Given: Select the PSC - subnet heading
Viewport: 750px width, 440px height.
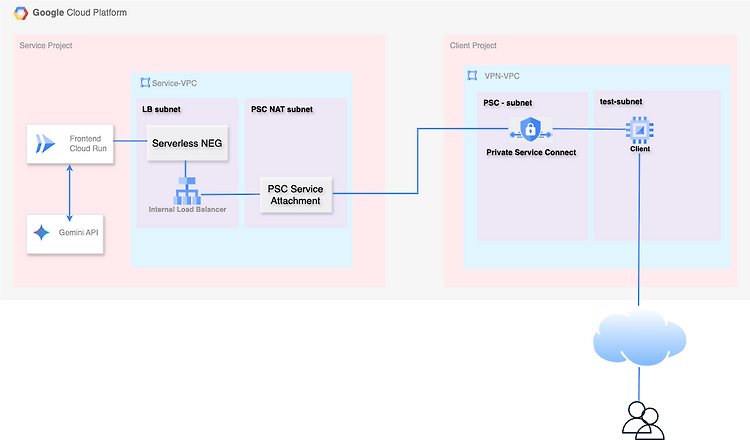Looking at the screenshot, I should (x=507, y=103).
